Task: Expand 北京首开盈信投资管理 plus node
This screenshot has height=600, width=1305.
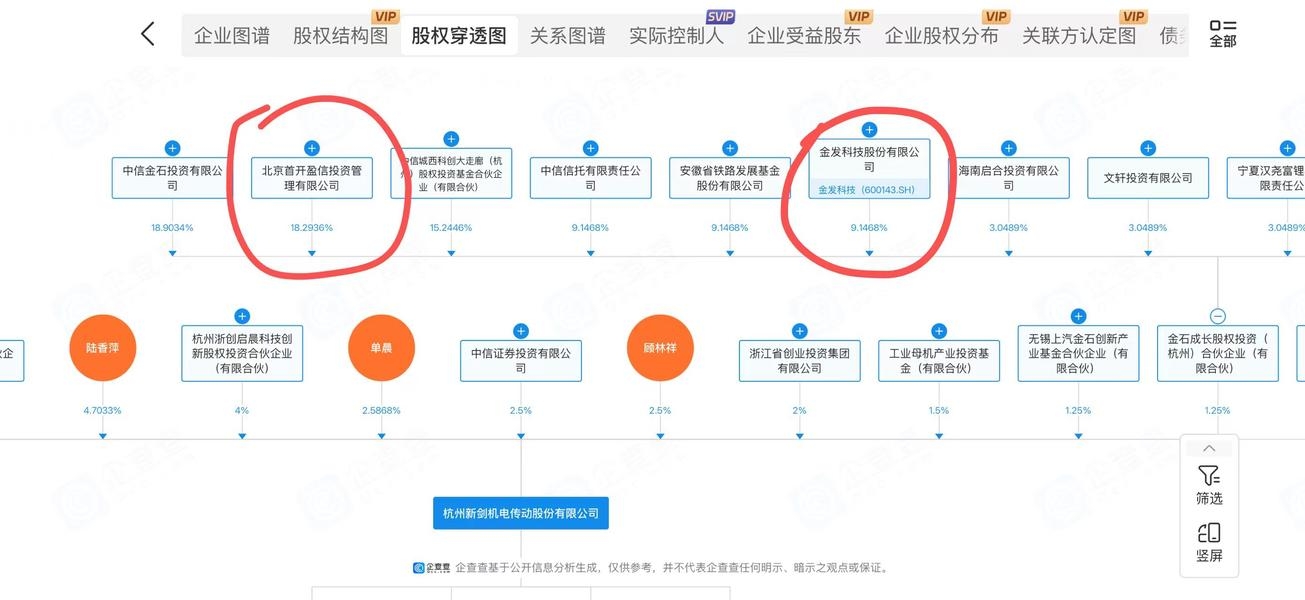Action: point(311,148)
